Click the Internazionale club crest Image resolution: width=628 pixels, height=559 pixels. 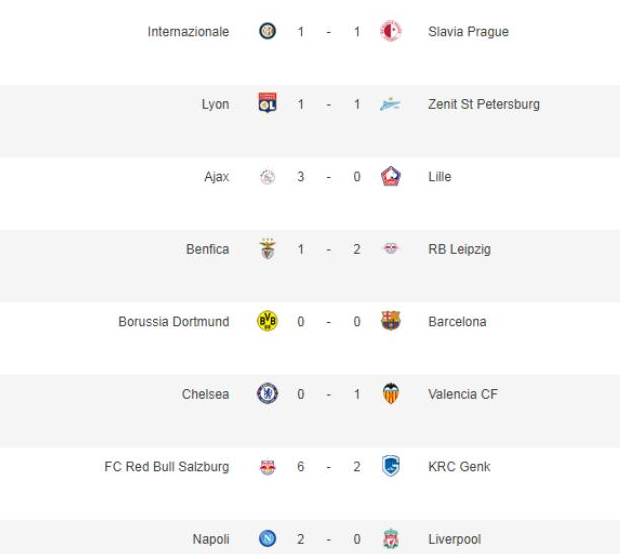point(268,31)
